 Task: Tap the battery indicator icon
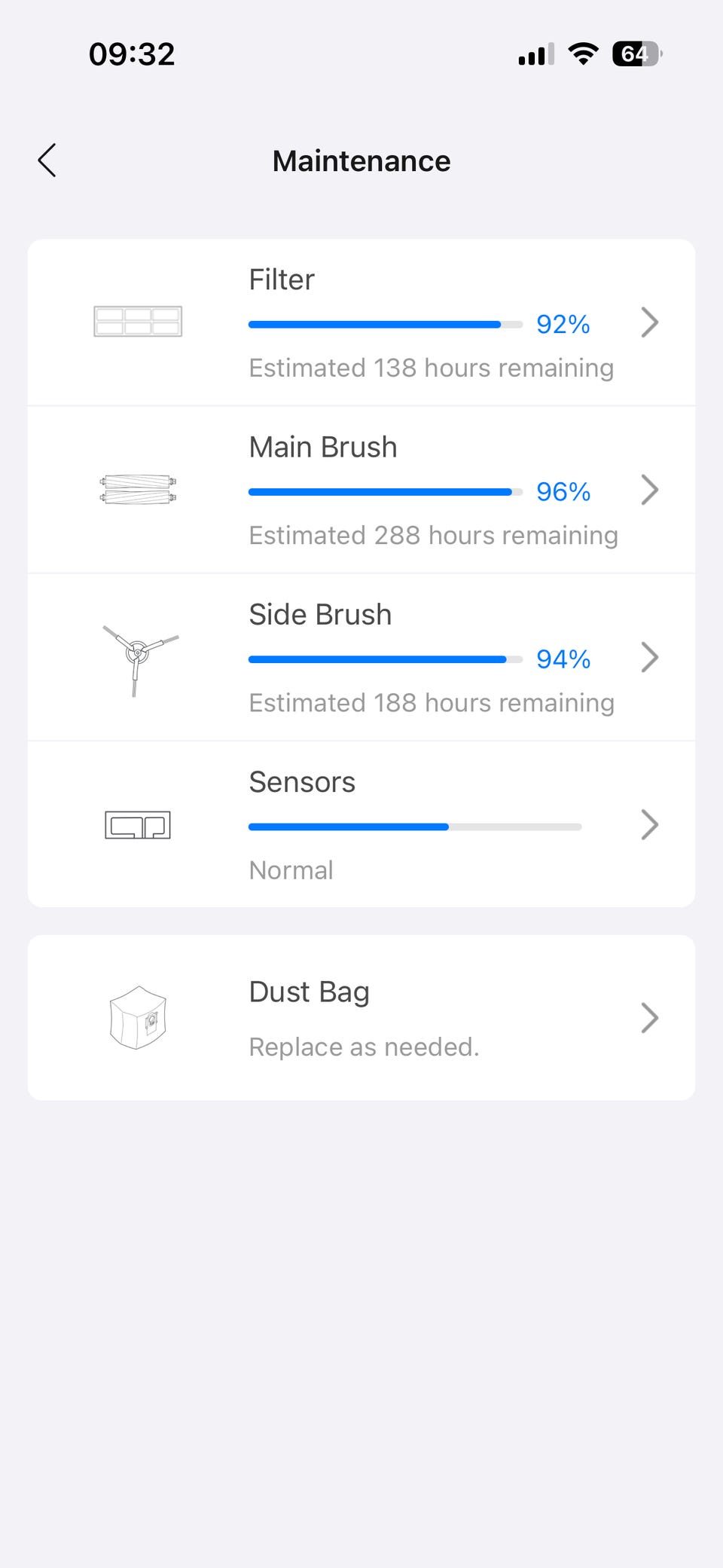click(x=637, y=54)
